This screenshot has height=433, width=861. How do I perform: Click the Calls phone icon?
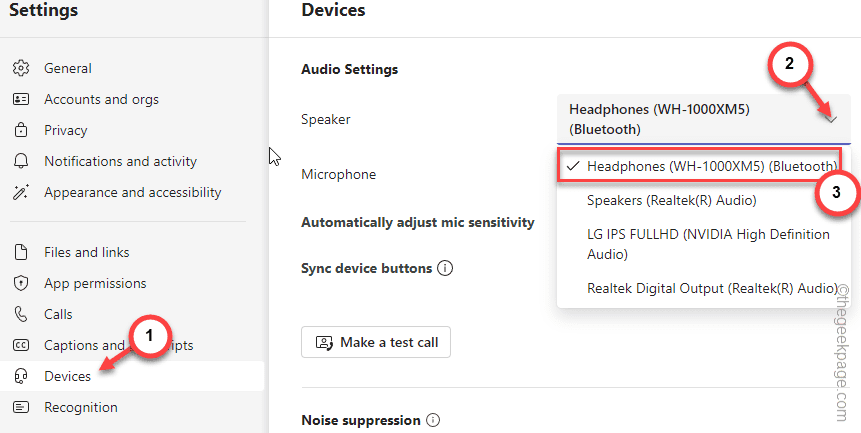coord(21,314)
